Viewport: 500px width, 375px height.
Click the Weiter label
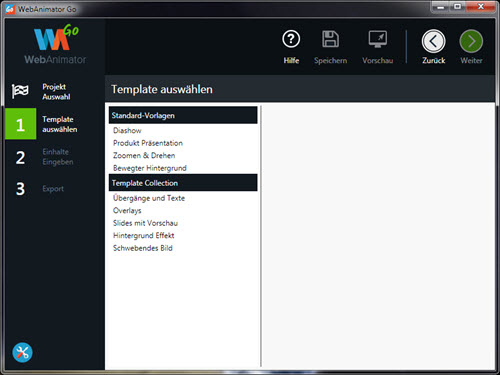[x=471, y=60]
